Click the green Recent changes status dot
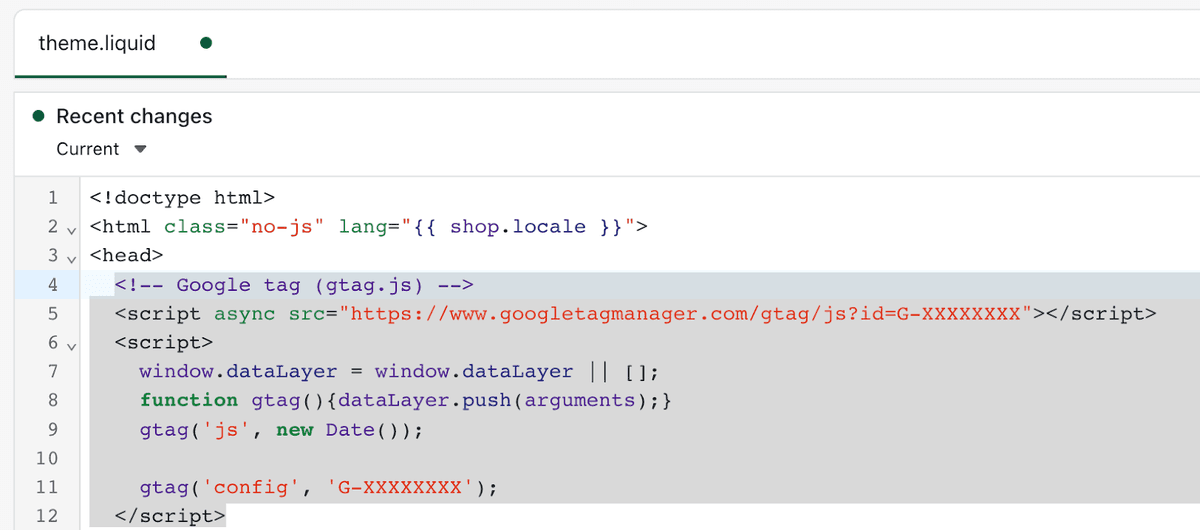 coord(38,116)
